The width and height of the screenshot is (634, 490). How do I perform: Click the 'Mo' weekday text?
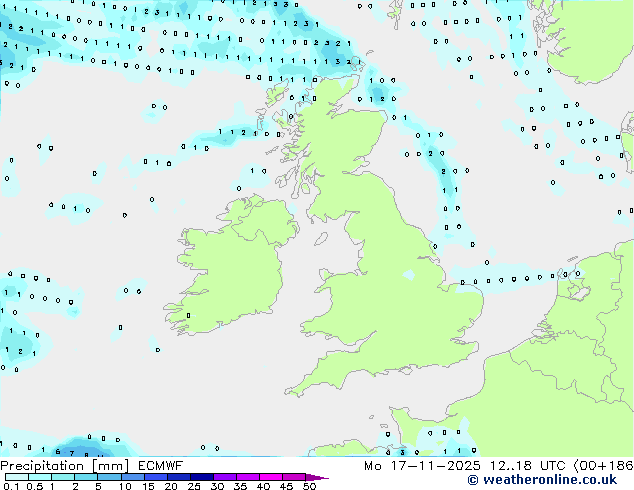click(x=372, y=466)
